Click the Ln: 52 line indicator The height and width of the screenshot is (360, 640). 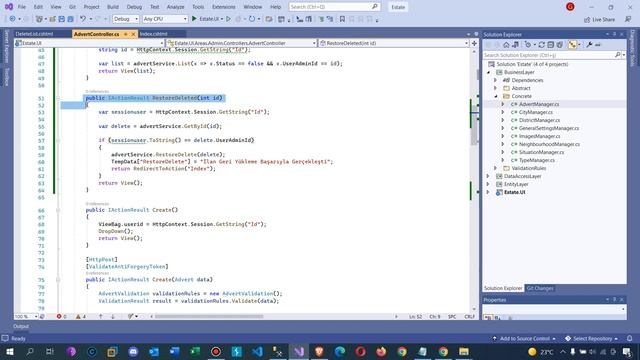415,316
